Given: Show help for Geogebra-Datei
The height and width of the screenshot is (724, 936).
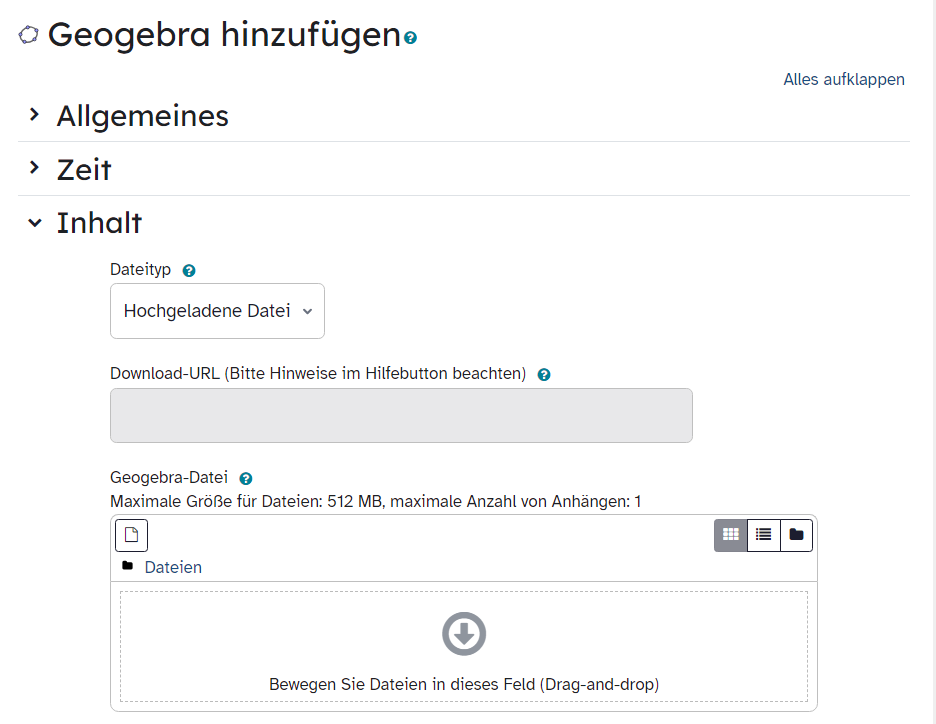Looking at the screenshot, I should point(246,479).
